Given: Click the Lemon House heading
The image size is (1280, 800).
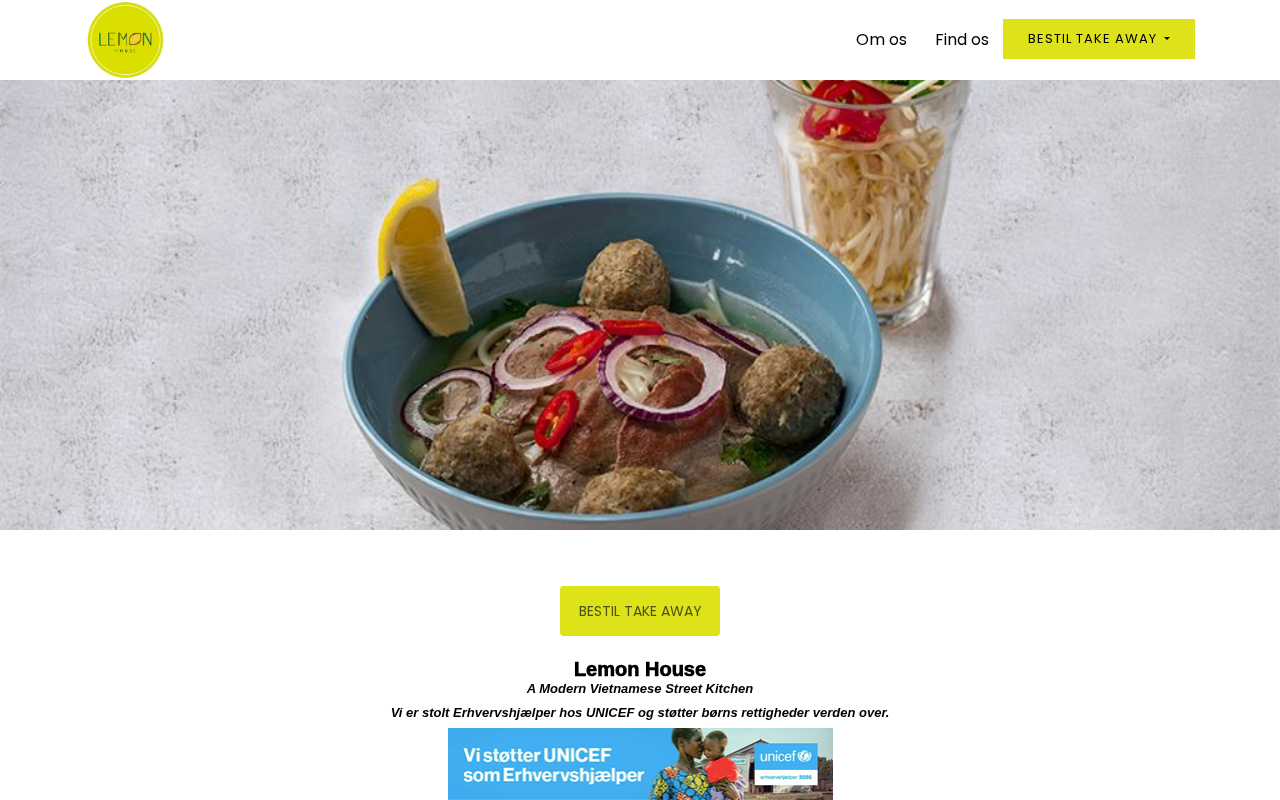Looking at the screenshot, I should coord(640,669).
